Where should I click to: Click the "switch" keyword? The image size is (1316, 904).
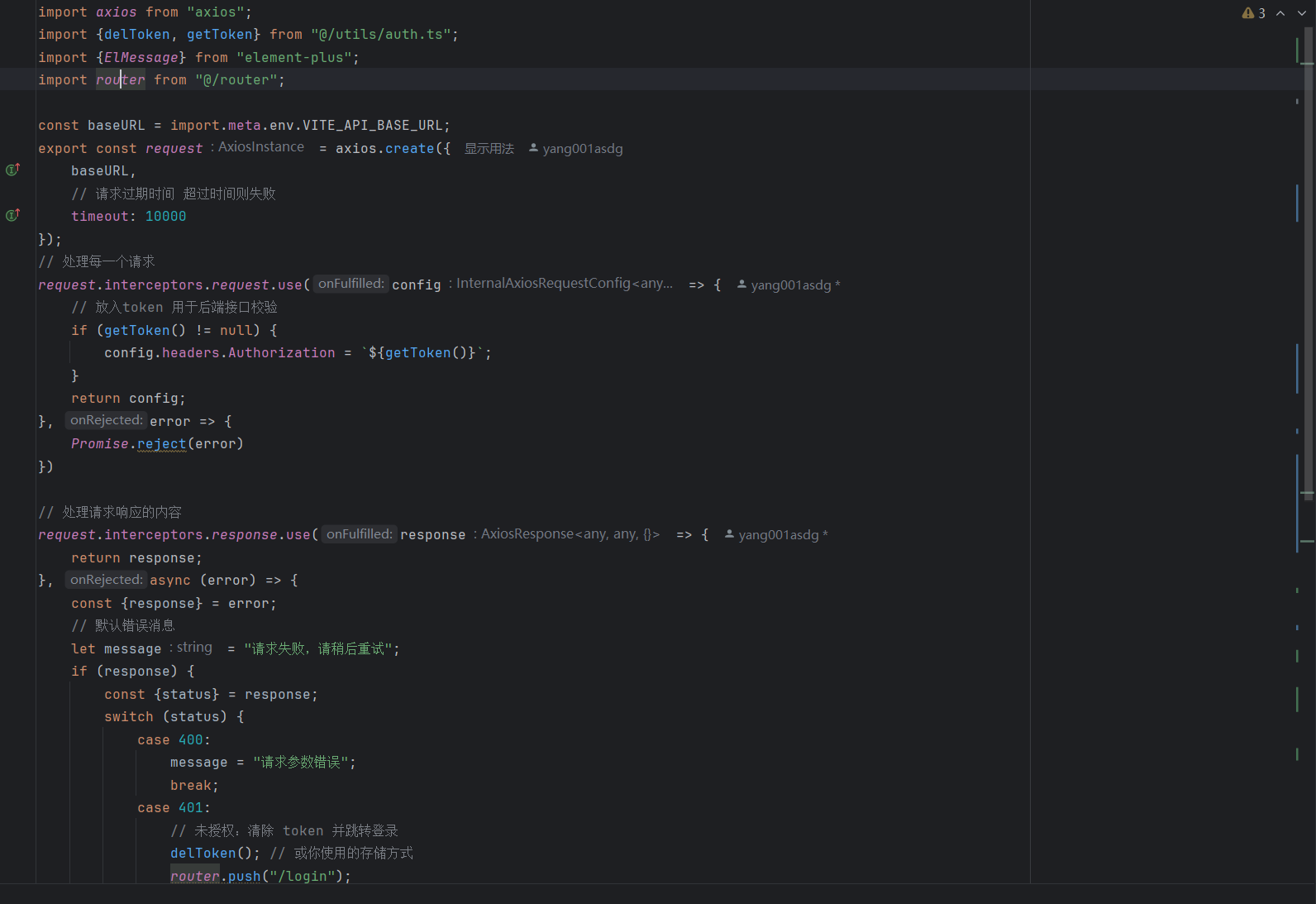(128, 717)
